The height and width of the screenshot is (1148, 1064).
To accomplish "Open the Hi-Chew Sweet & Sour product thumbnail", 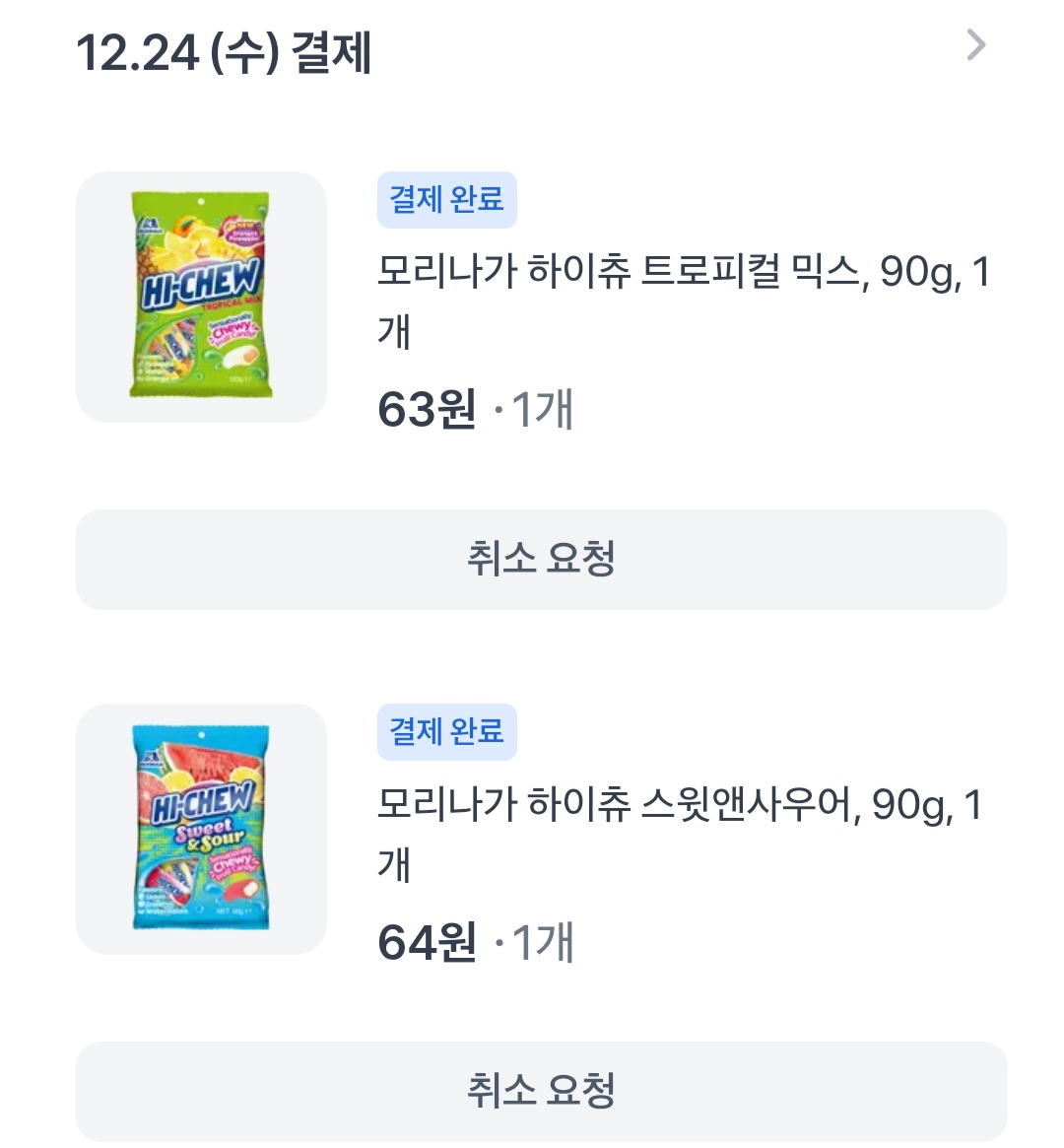I will coord(201,829).
